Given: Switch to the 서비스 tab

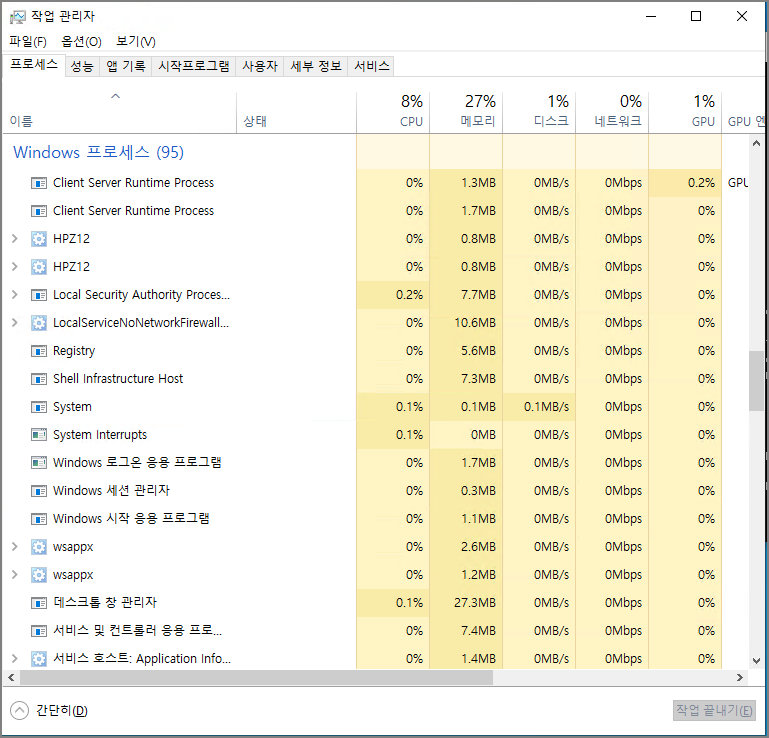Looking at the screenshot, I should point(372,66).
